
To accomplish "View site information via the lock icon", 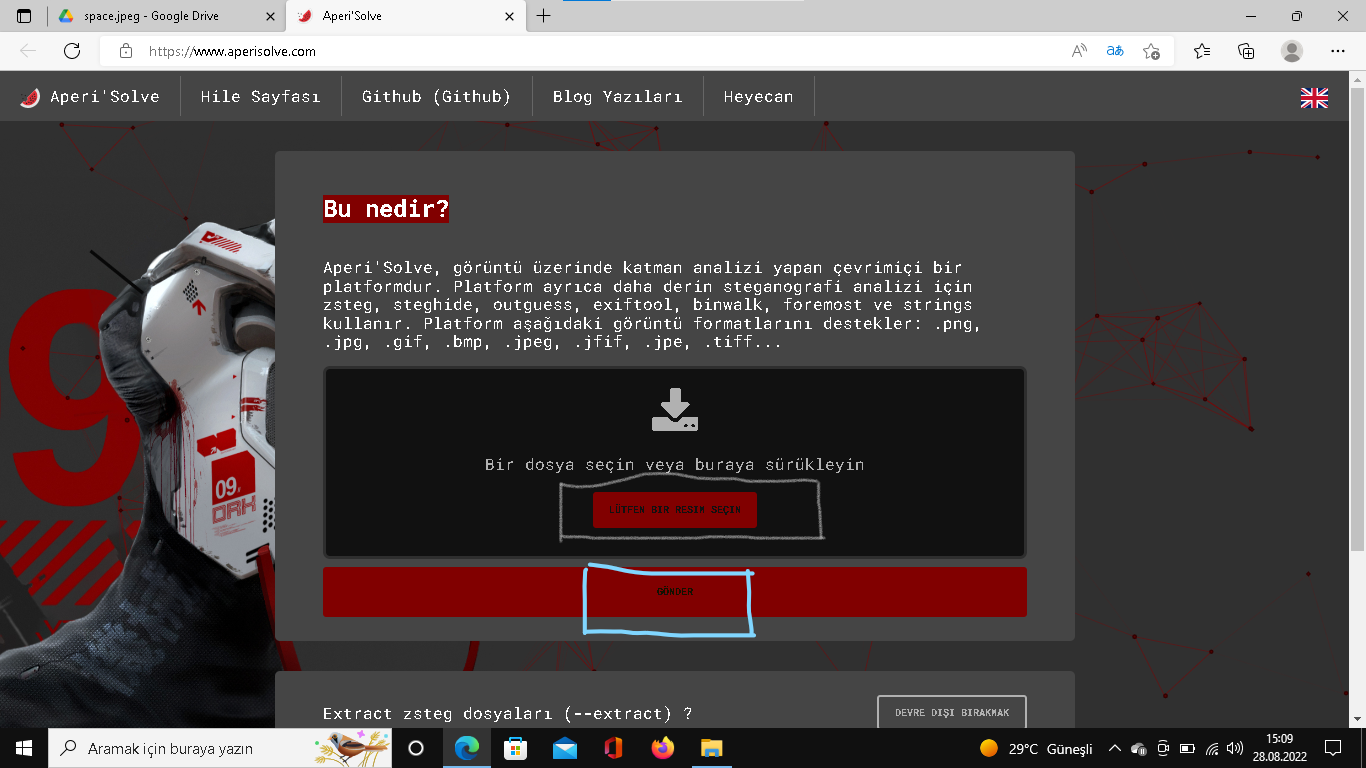I will point(126,51).
